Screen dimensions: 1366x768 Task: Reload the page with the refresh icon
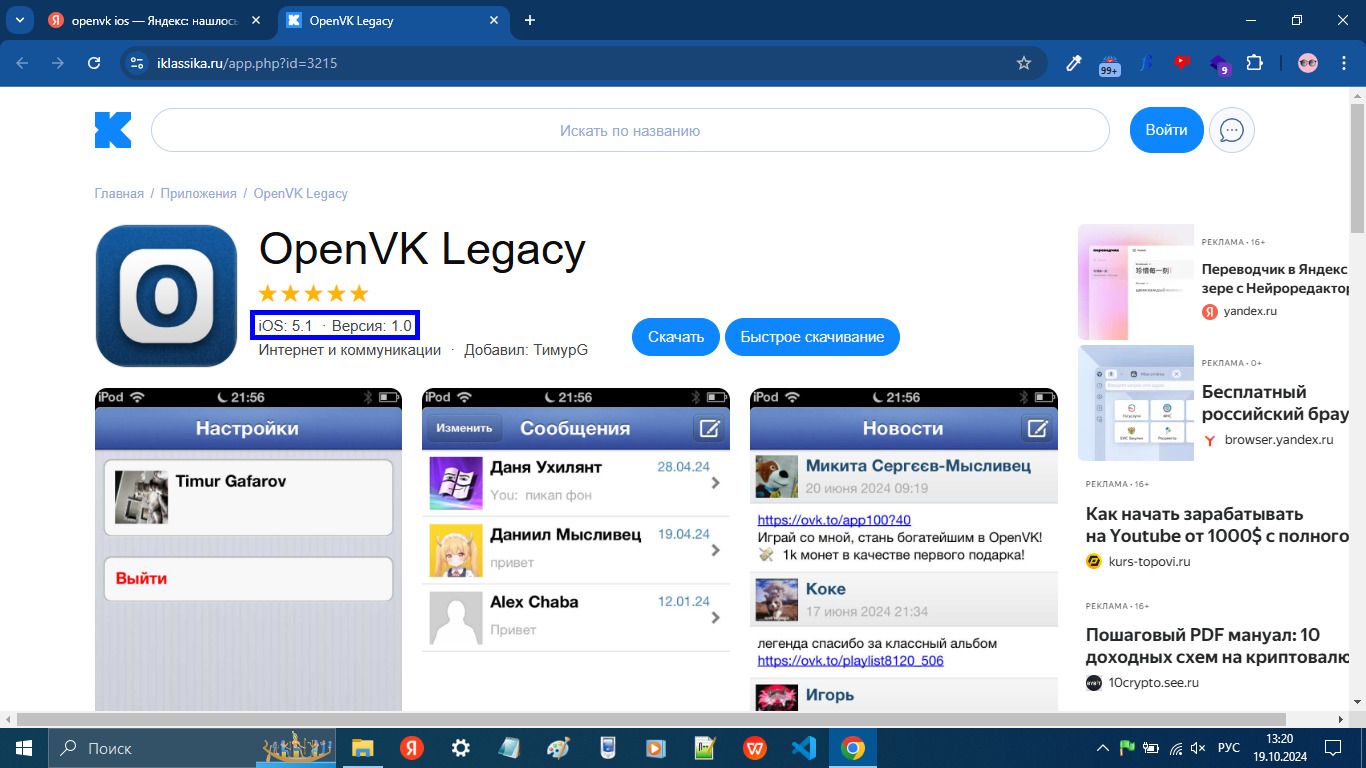pyautogui.click(x=94, y=63)
